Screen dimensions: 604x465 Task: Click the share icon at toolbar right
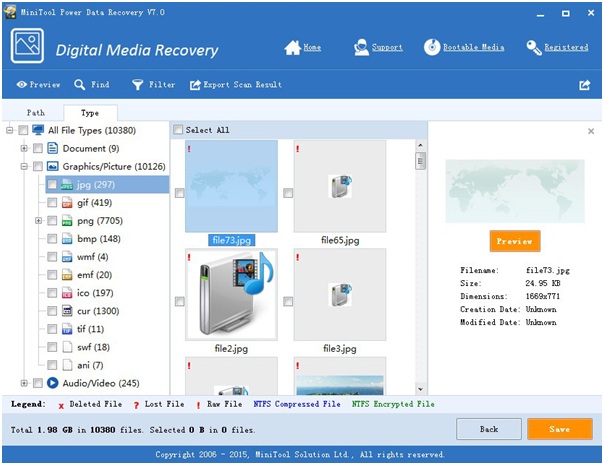(584, 86)
